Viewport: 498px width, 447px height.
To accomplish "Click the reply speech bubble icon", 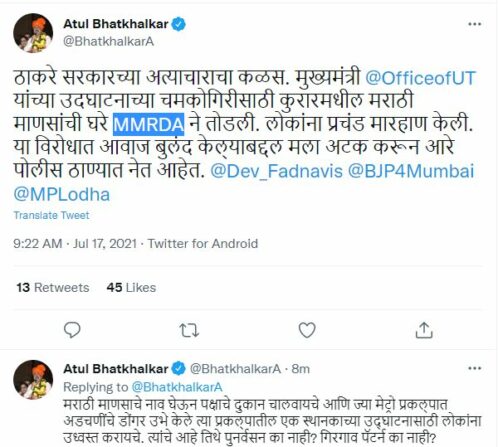I will (x=72, y=330).
